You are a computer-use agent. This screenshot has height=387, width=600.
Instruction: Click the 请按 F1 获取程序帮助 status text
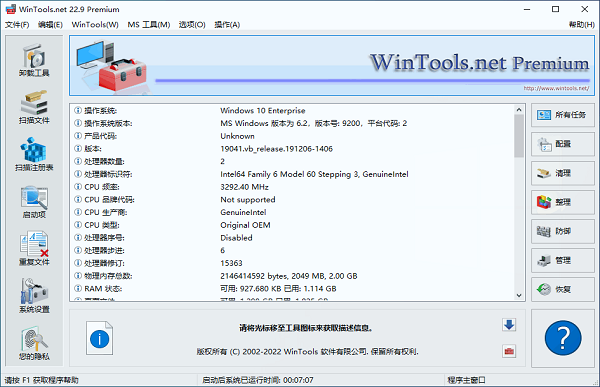[41, 380]
